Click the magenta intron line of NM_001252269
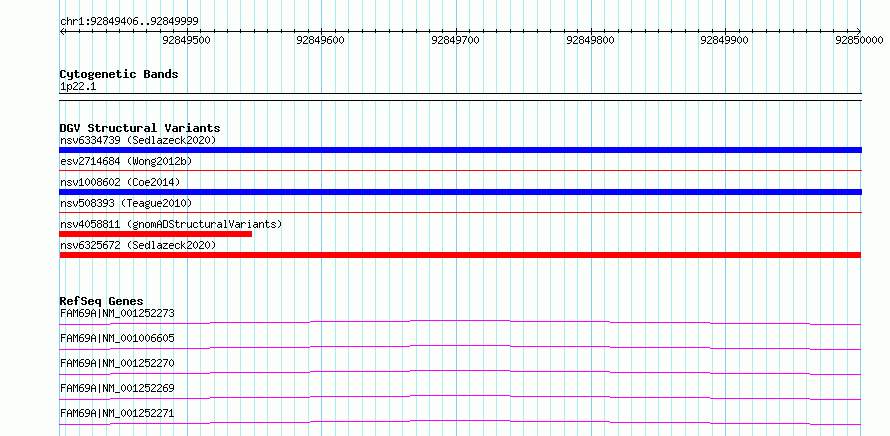Image resolution: width=890 pixels, height=436 pixels. tap(460, 396)
